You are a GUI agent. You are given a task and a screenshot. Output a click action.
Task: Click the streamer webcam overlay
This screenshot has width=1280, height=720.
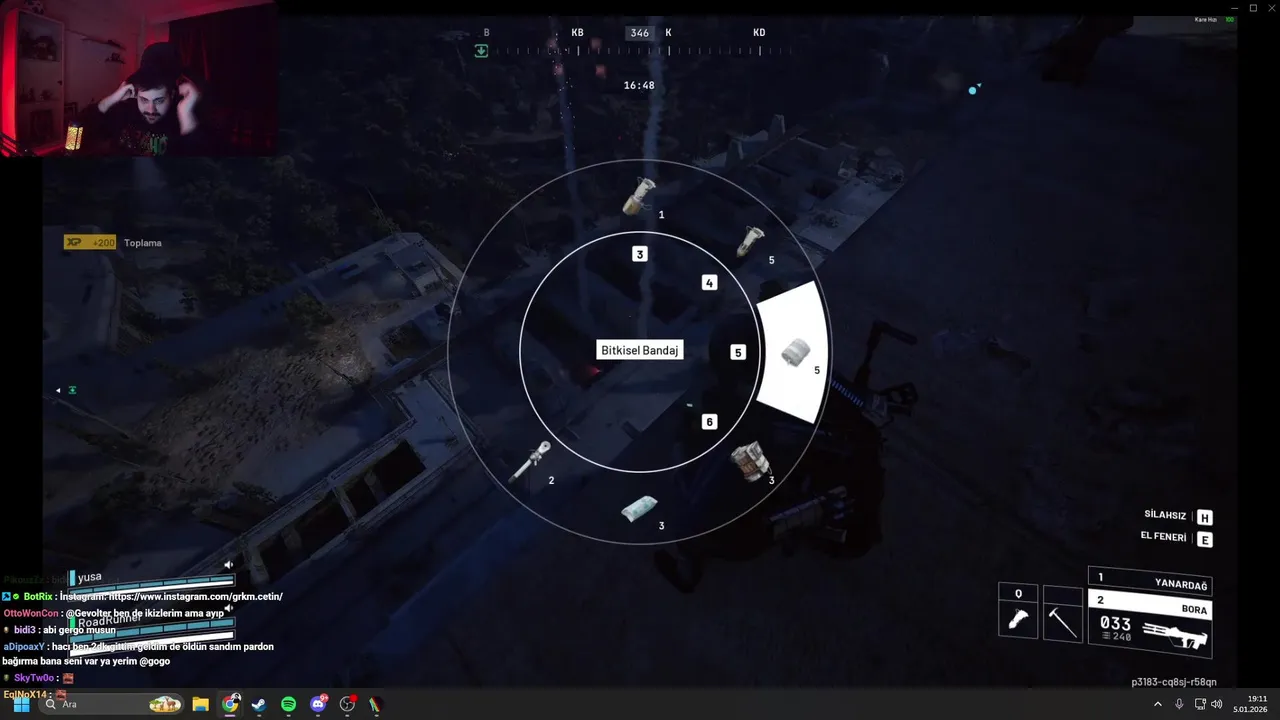(x=139, y=78)
